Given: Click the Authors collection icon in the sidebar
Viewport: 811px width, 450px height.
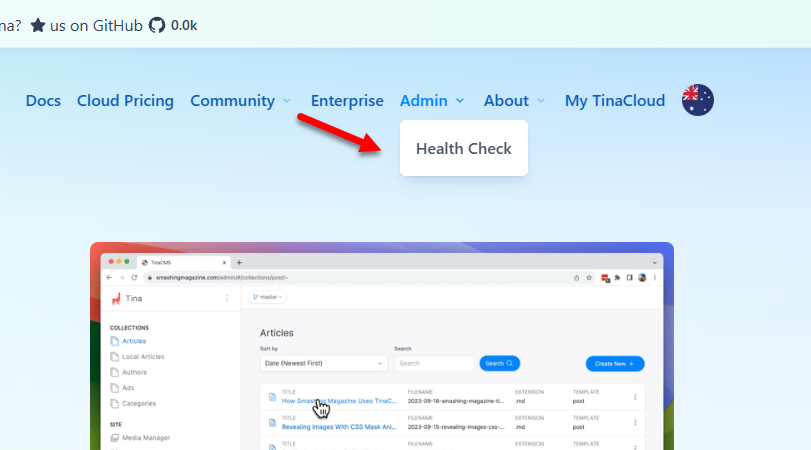Looking at the screenshot, I should [x=114, y=372].
